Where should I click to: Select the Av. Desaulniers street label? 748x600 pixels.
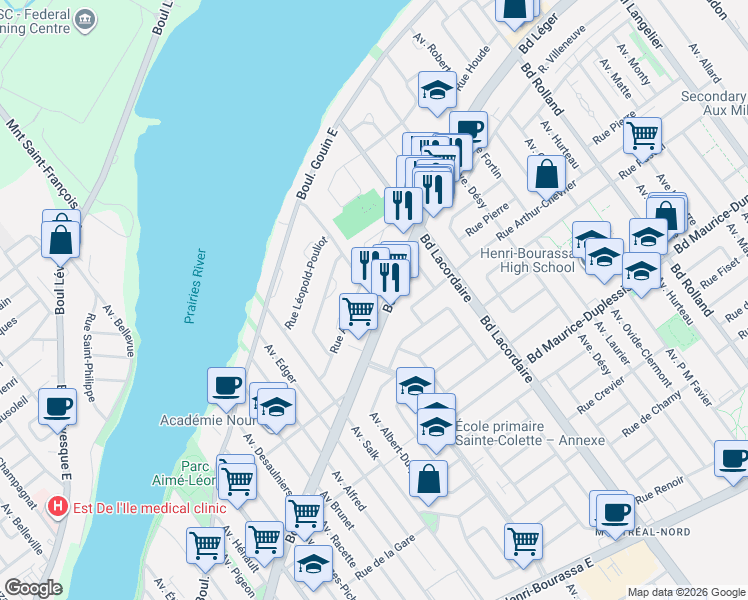267,464
